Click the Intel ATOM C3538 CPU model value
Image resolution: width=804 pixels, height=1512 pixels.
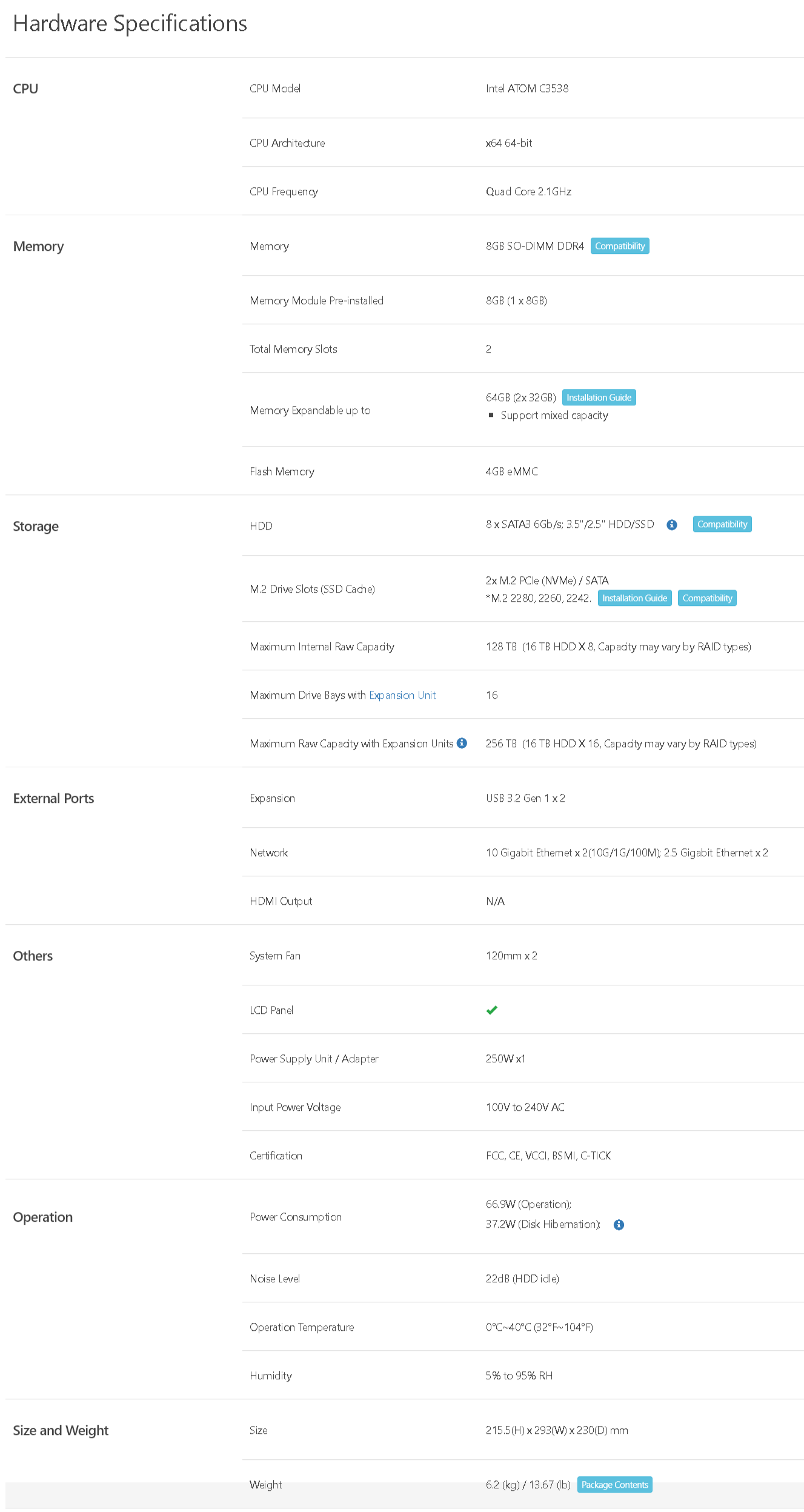click(527, 88)
